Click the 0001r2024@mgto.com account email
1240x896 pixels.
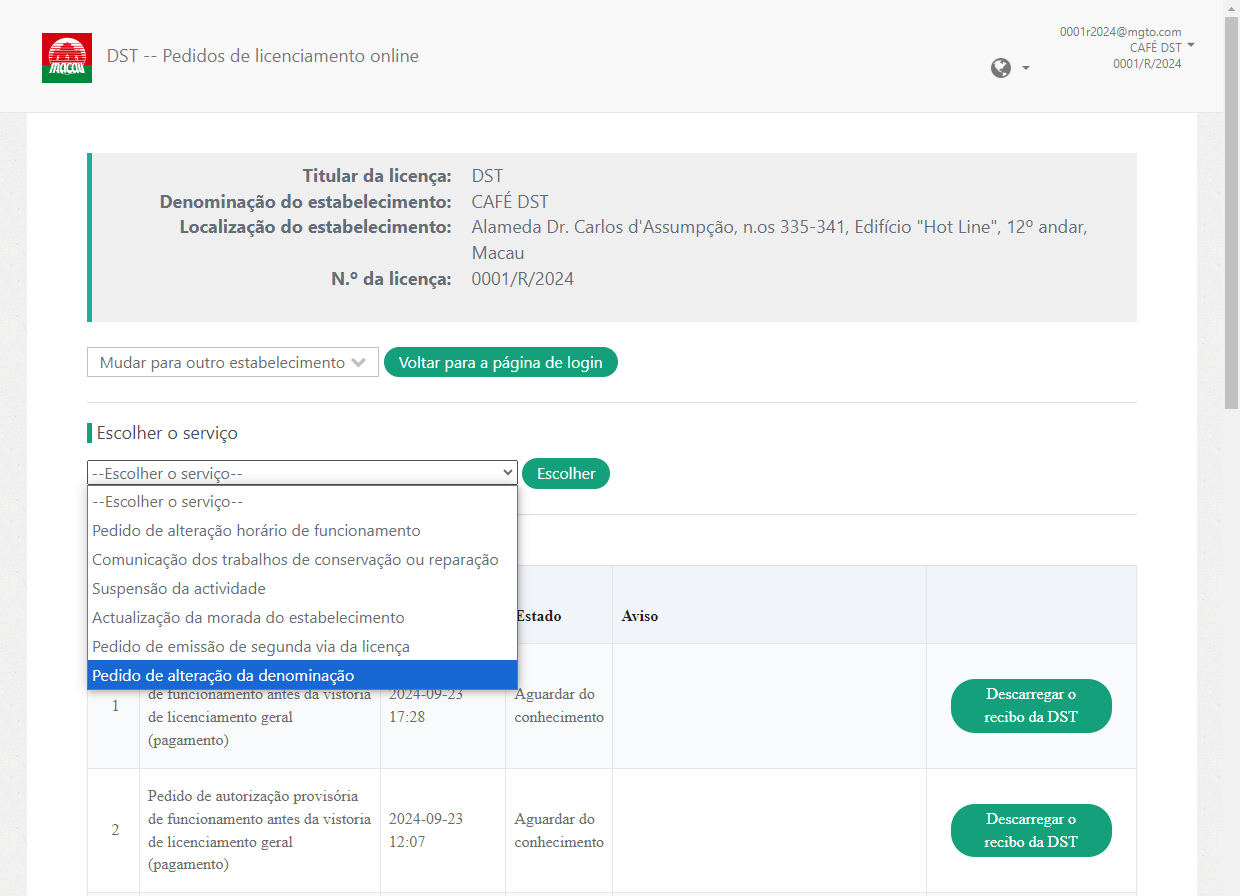click(x=1120, y=32)
